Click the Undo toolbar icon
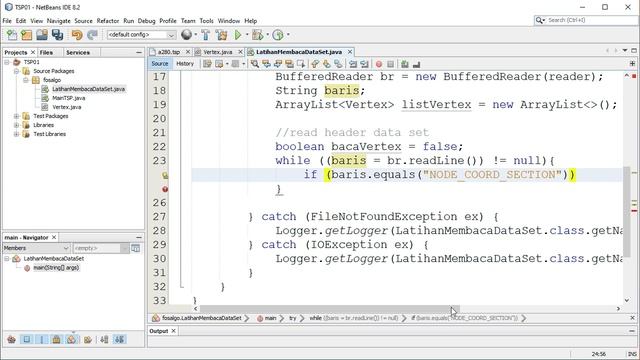Screen dimensions: 640x360 (77, 35)
